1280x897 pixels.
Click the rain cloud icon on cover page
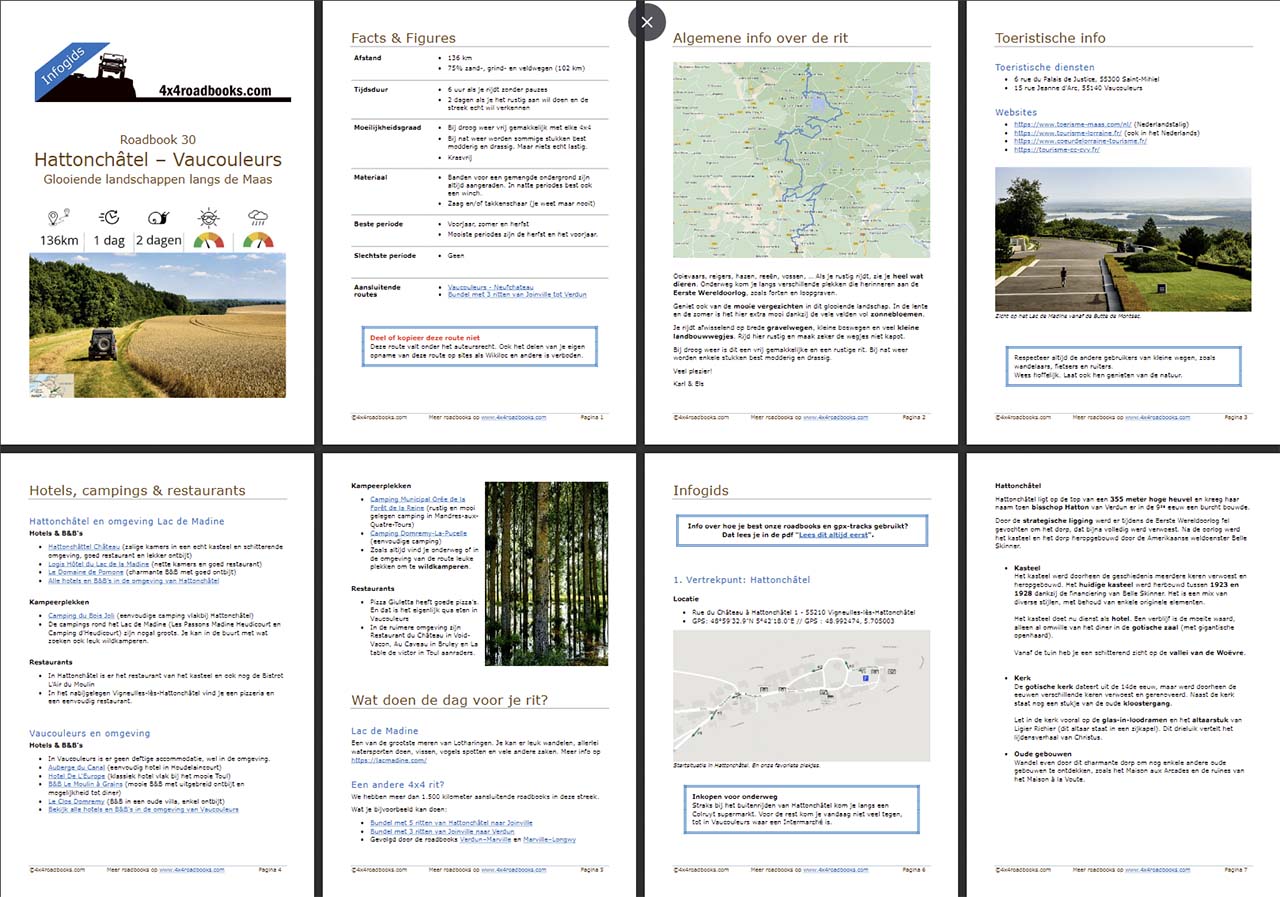[257, 217]
